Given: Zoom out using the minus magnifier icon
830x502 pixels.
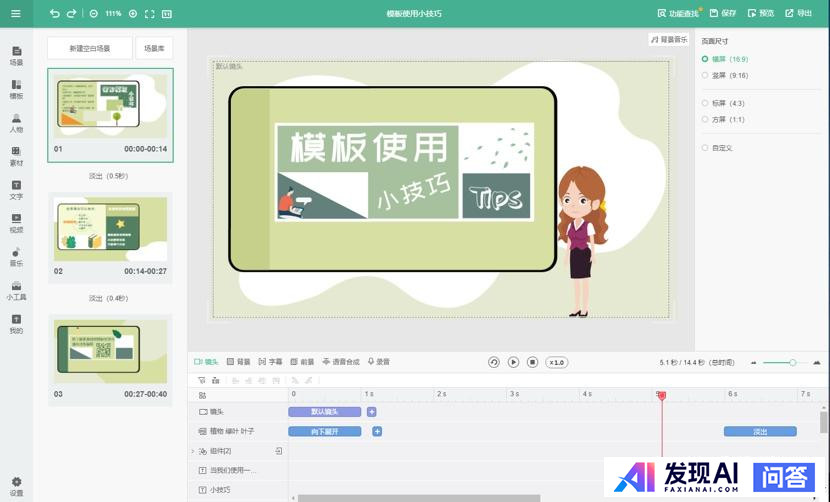Looking at the screenshot, I should [93, 14].
